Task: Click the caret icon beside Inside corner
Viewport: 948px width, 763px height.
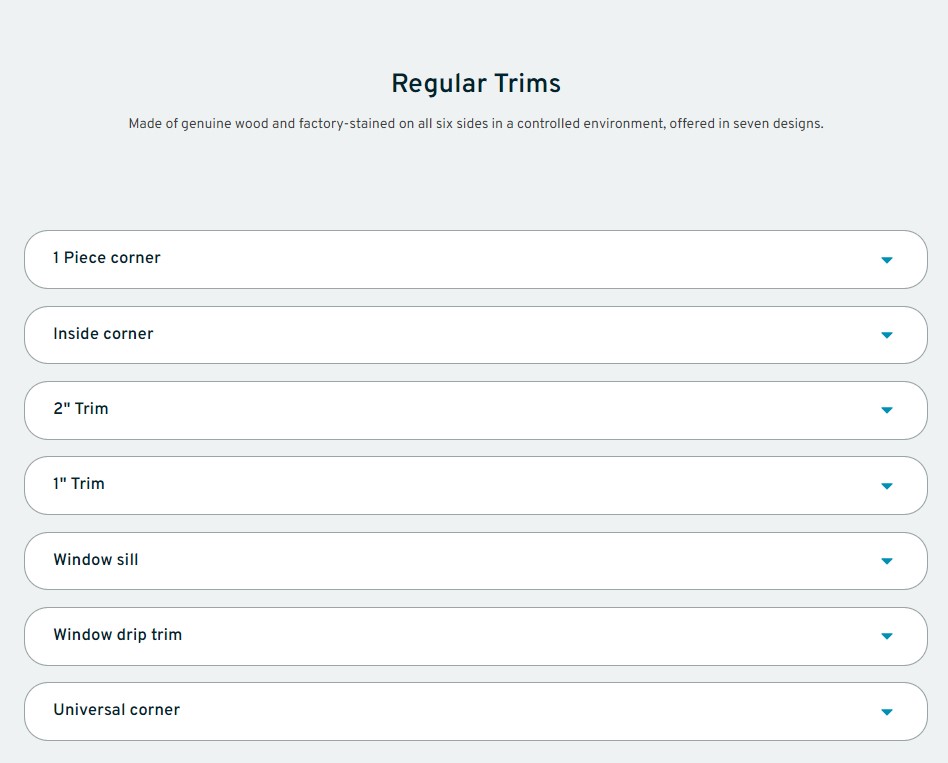Action: pos(886,335)
